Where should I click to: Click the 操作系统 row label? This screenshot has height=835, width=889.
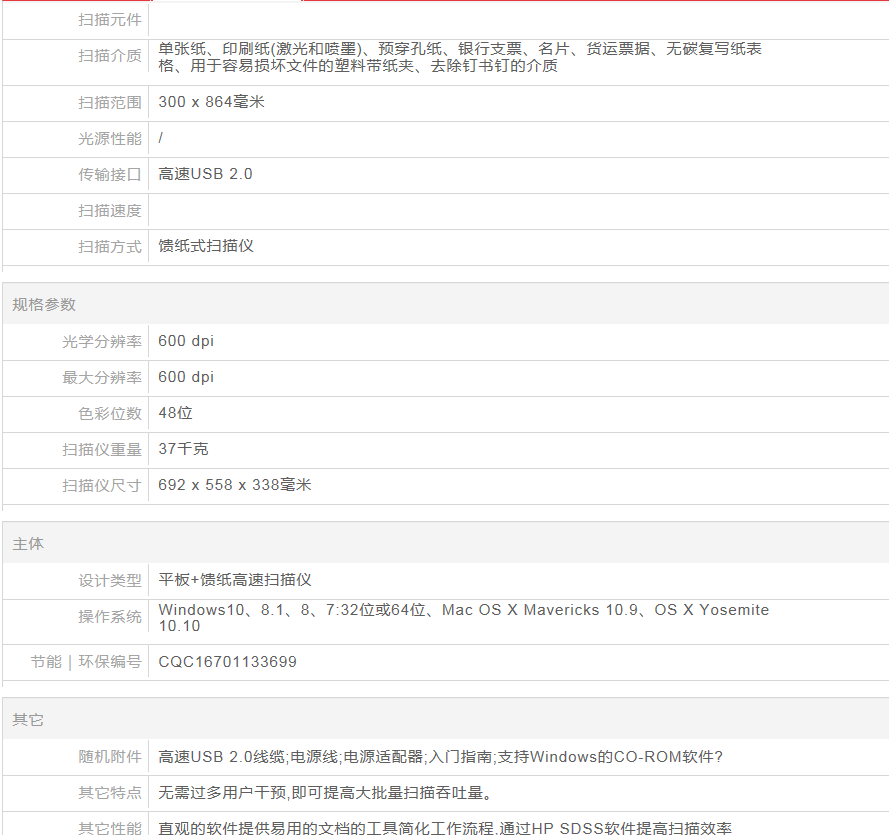pos(110,617)
